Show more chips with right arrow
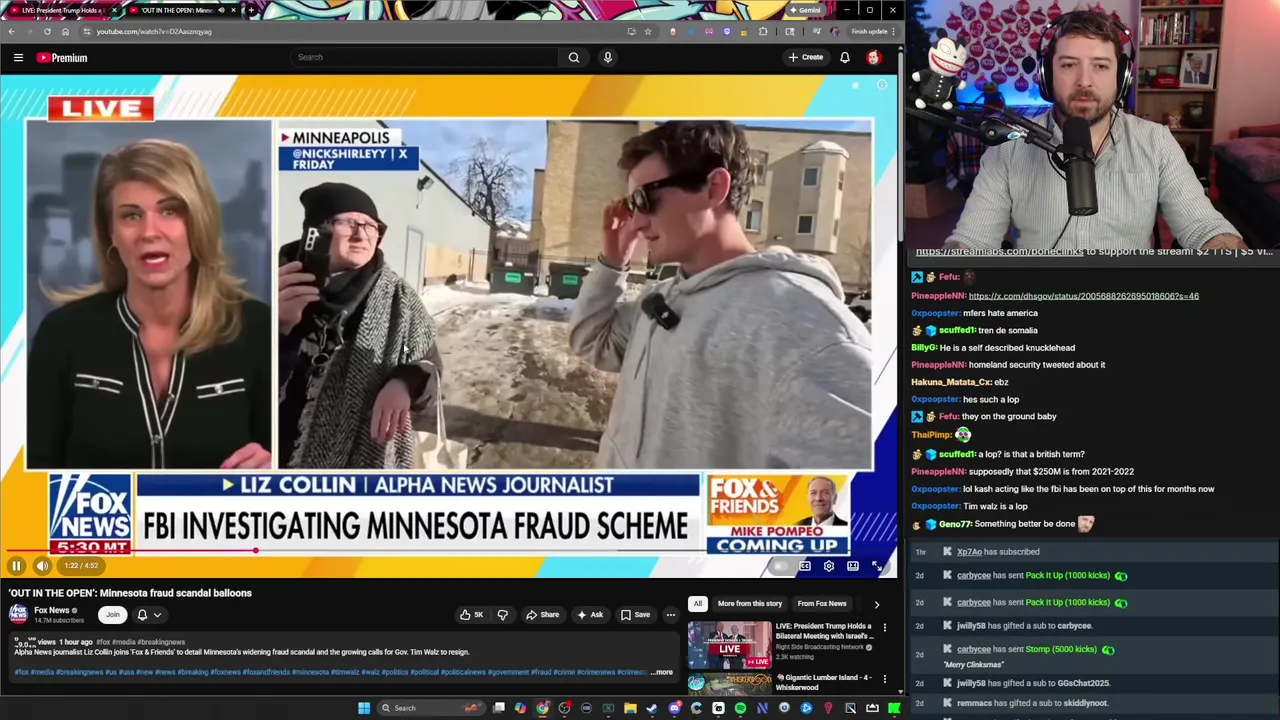The width and height of the screenshot is (1280, 720). point(877,604)
